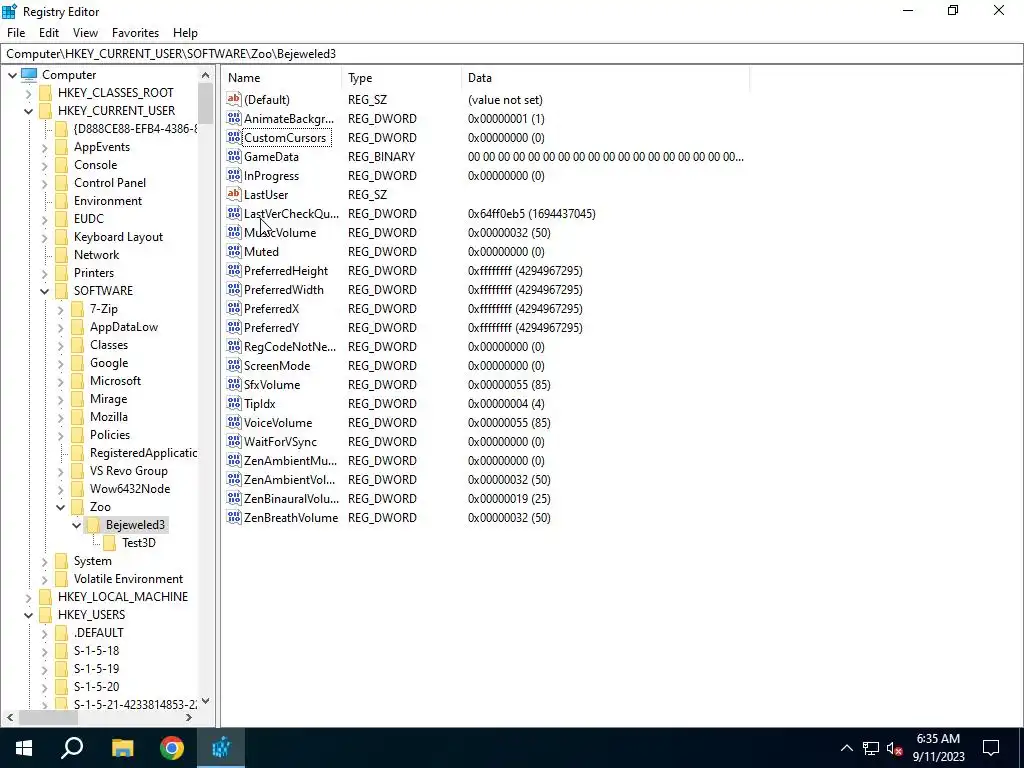Click data 0x64ff0eb5 (1694437045)

532,214
